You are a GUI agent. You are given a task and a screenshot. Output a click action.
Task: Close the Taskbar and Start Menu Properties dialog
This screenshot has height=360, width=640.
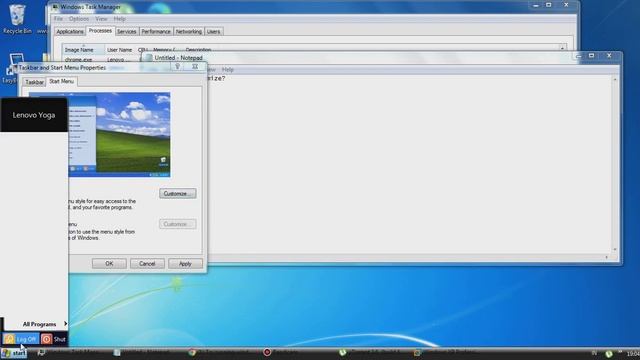(x=195, y=66)
